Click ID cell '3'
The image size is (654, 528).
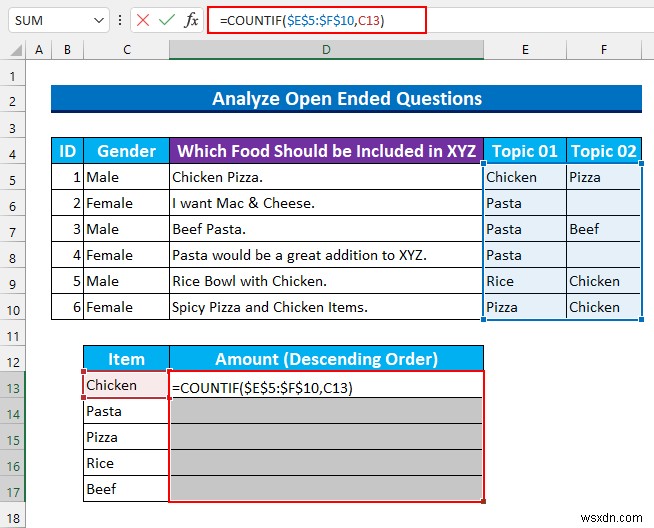pos(68,229)
